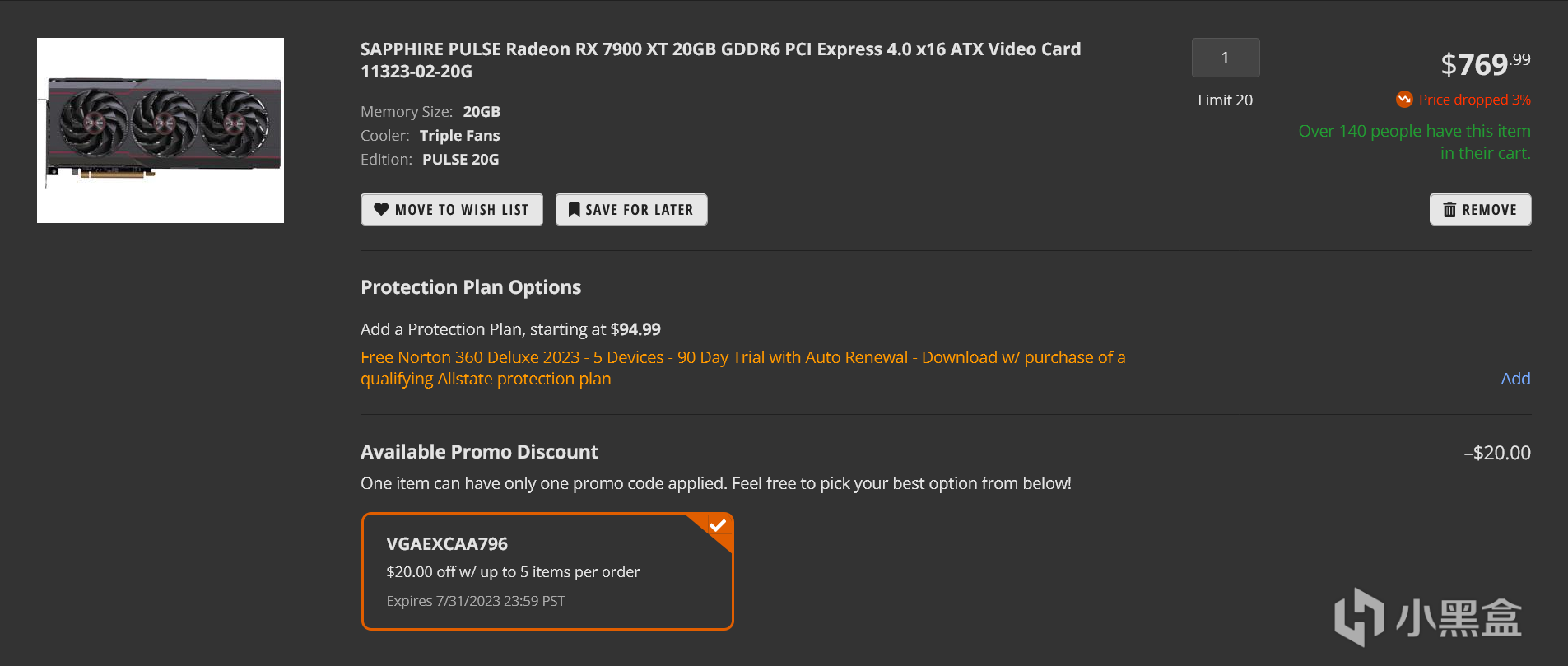Click the Protection Plan Options heading
The image size is (1568, 666).
click(471, 287)
